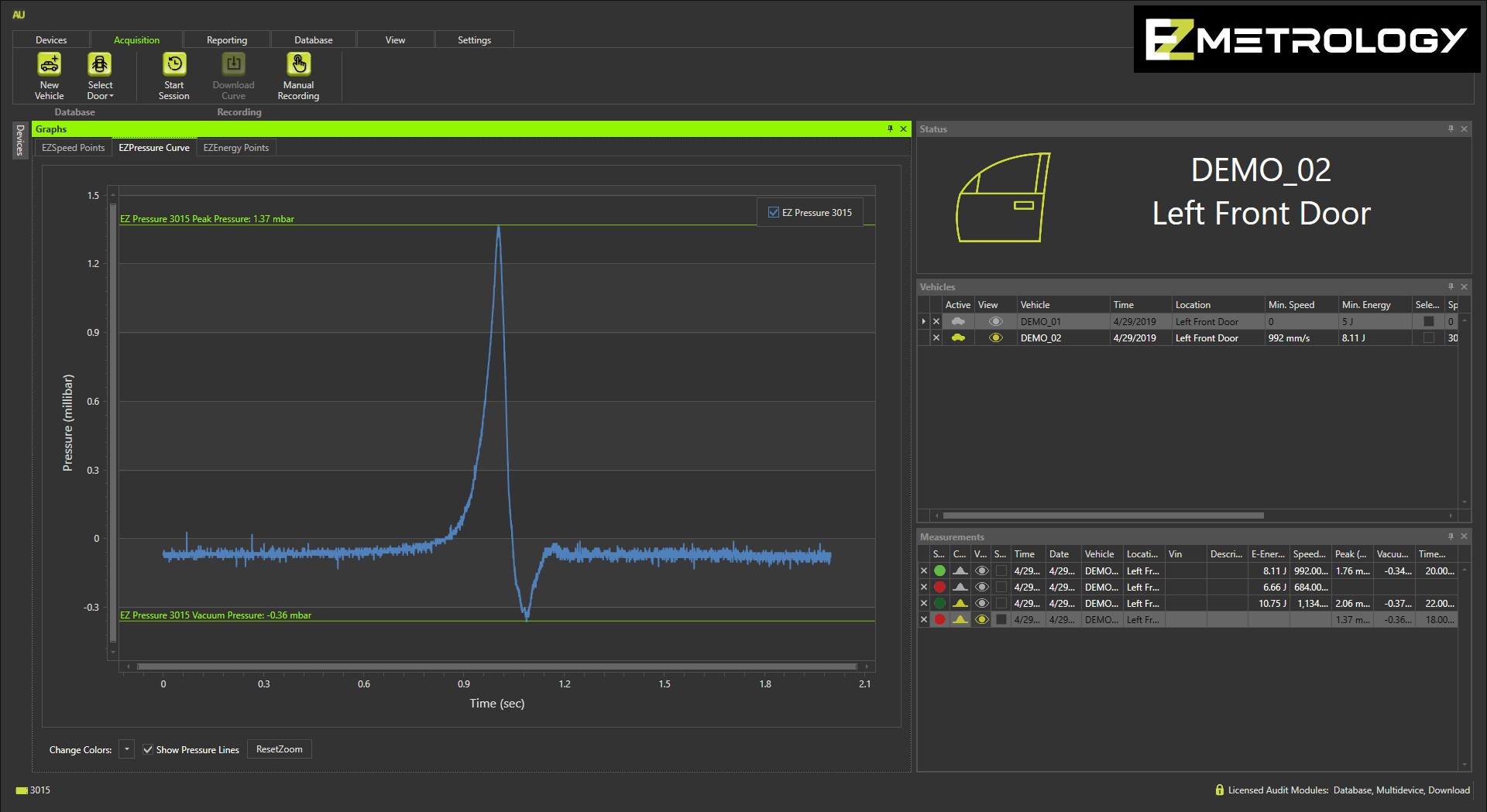Open the Reporting ribbon tab

(227, 39)
